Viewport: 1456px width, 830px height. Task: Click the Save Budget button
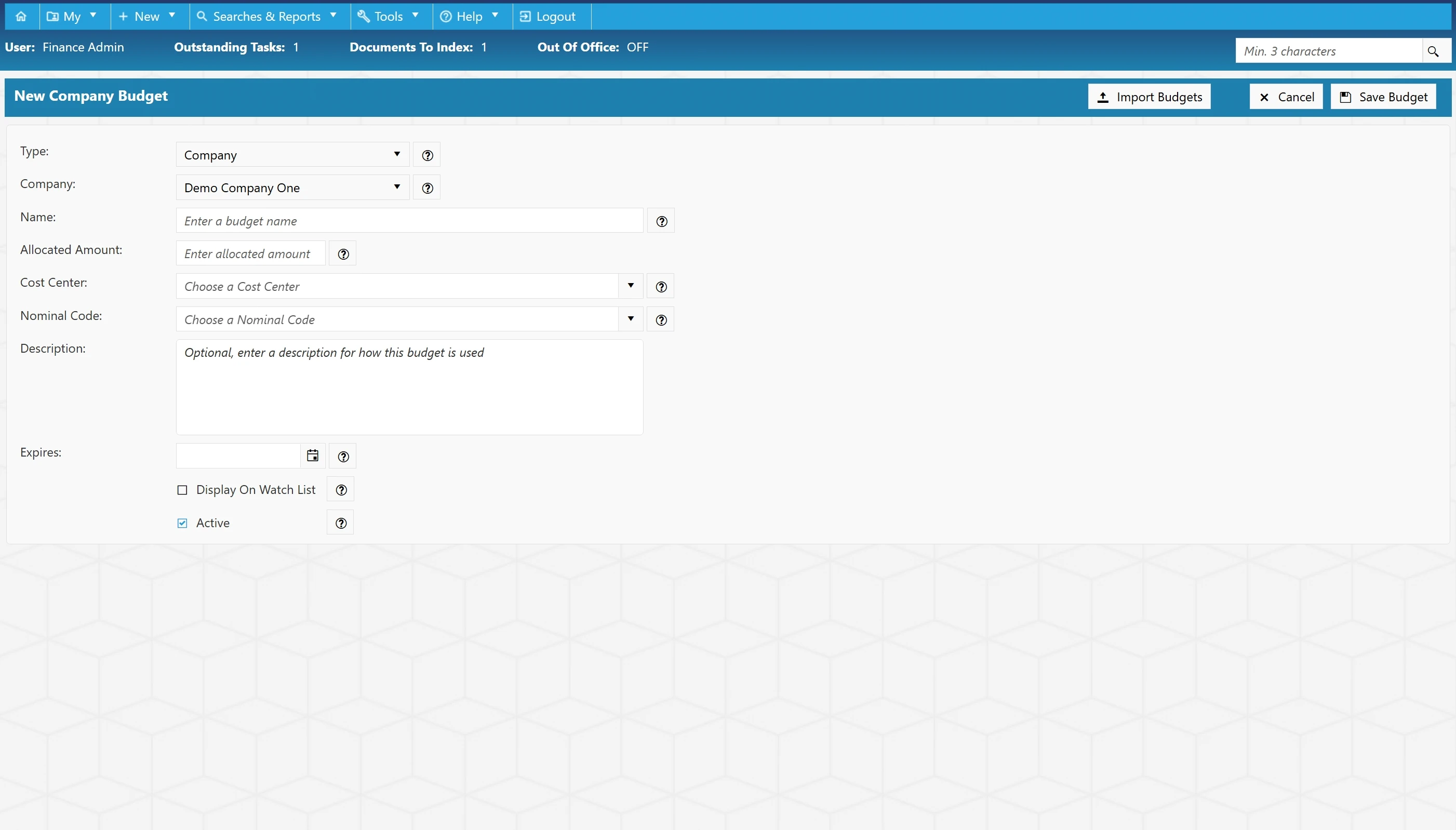click(1383, 96)
